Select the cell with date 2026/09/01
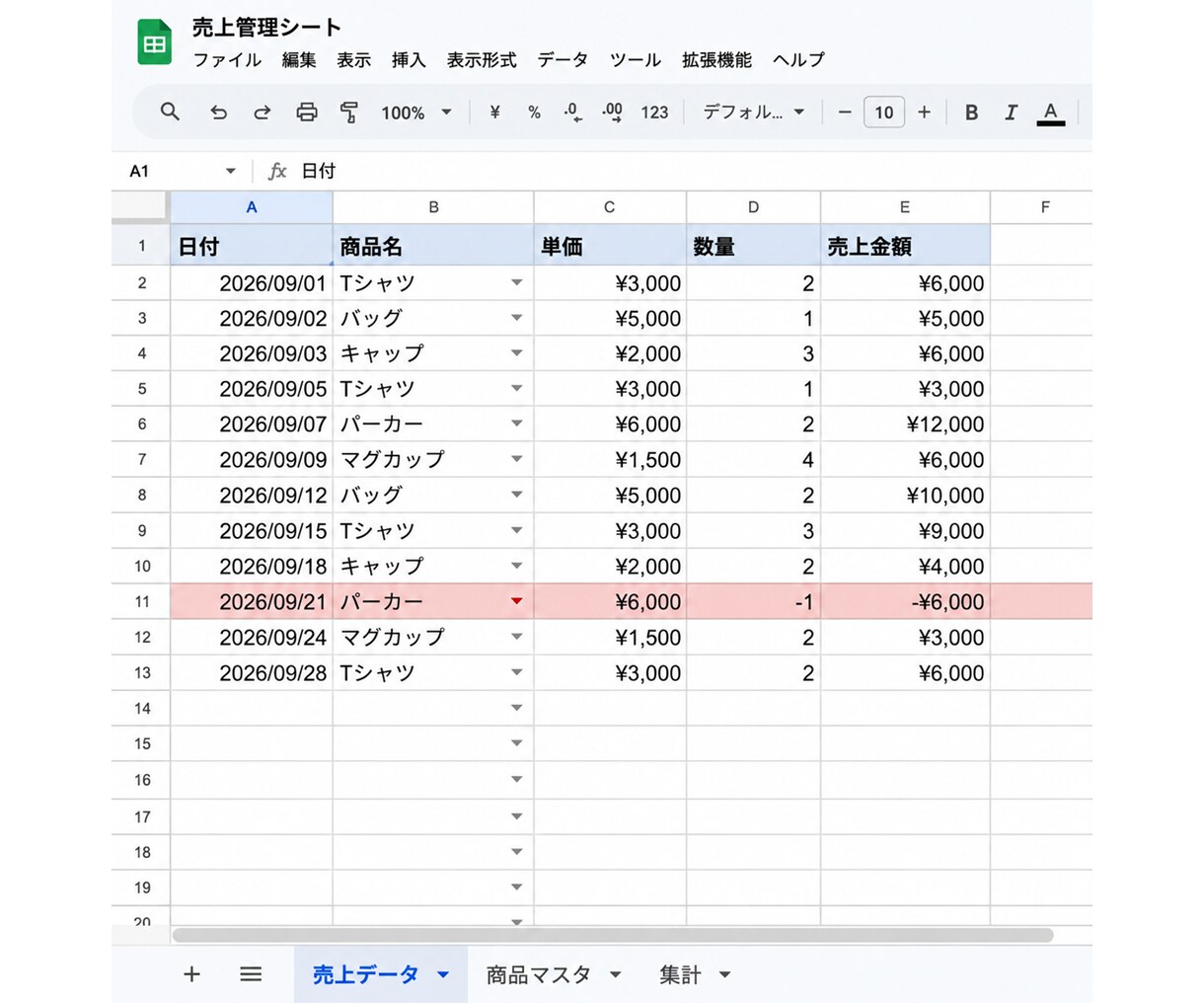Image resolution: width=1204 pixels, height=1003 pixels. pyautogui.click(x=252, y=283)
